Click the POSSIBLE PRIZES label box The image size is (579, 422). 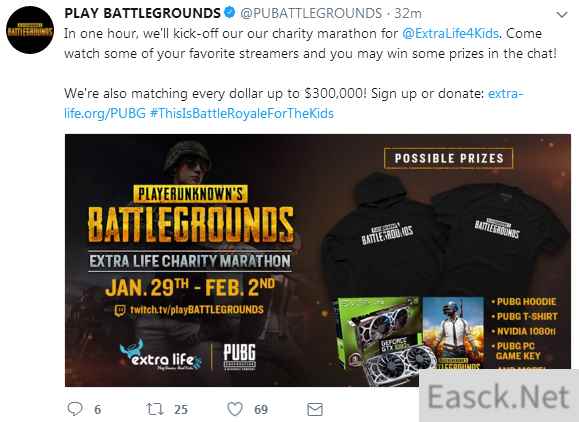[x=449, y=158]
